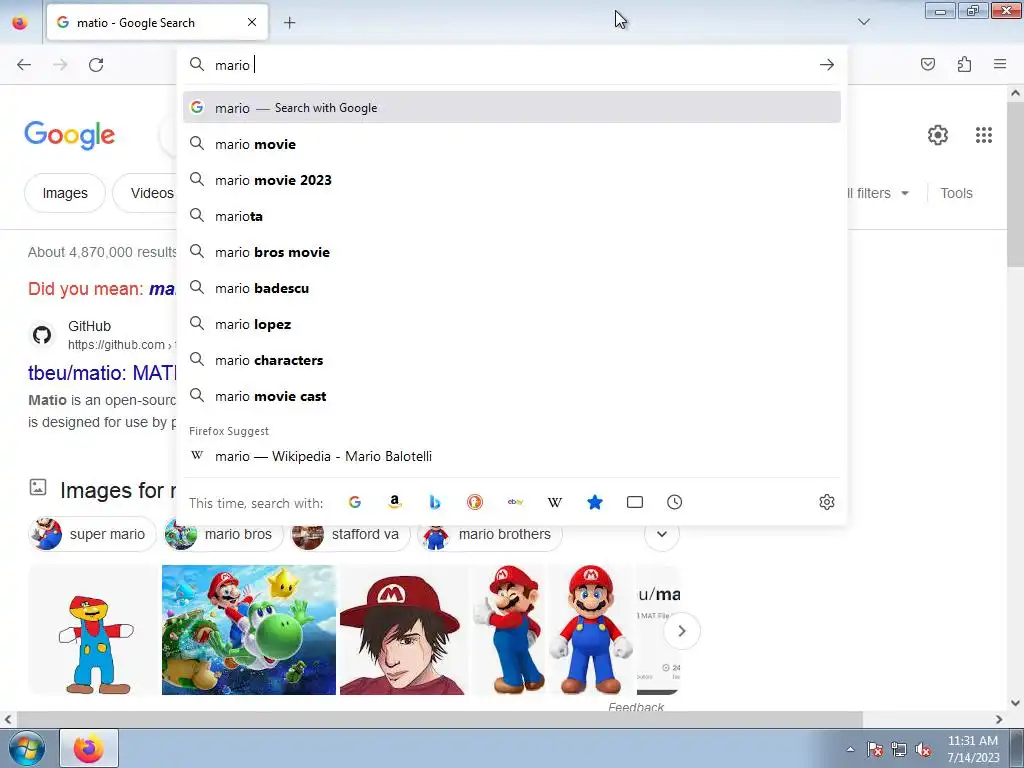Filter results by Videos
Viewport: 1024px width, 768px height.
coord(145,193)
